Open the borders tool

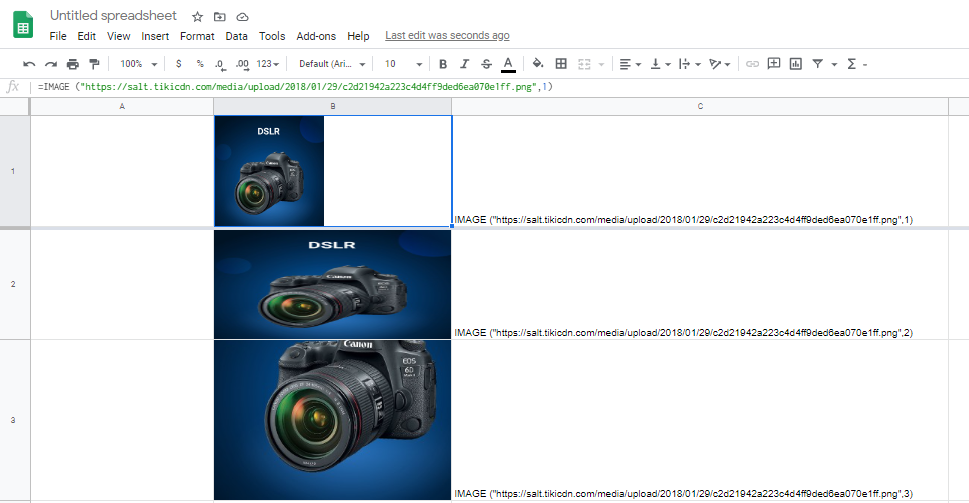pyautogui.click(x=561, y=64)
